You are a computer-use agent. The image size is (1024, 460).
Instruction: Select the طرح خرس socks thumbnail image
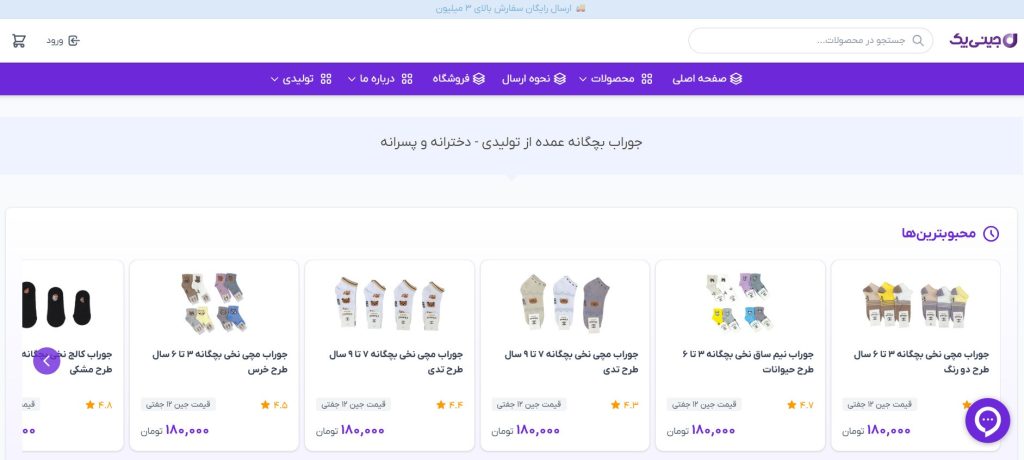point(214,301)
